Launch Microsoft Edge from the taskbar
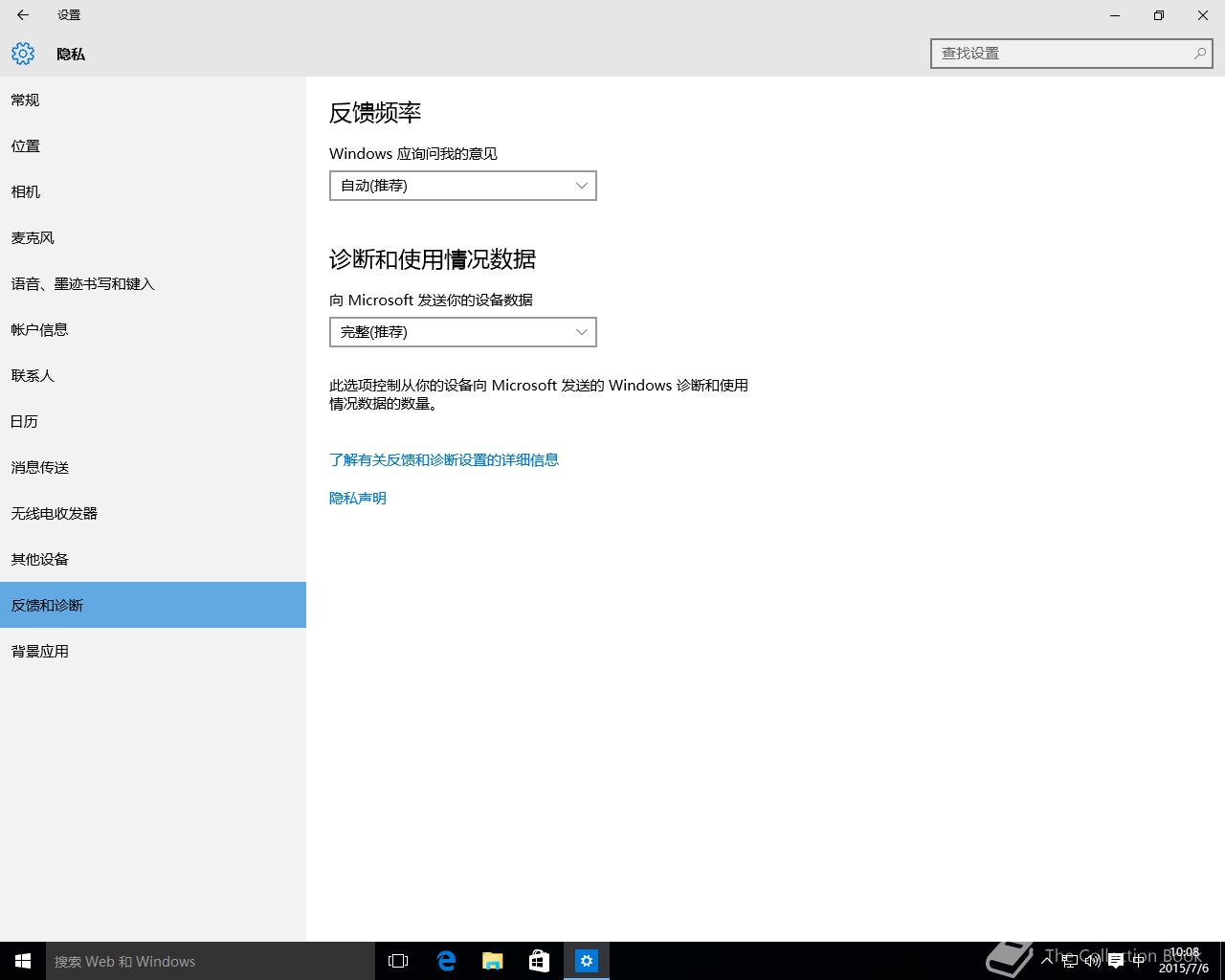 [x=446, y=961]
